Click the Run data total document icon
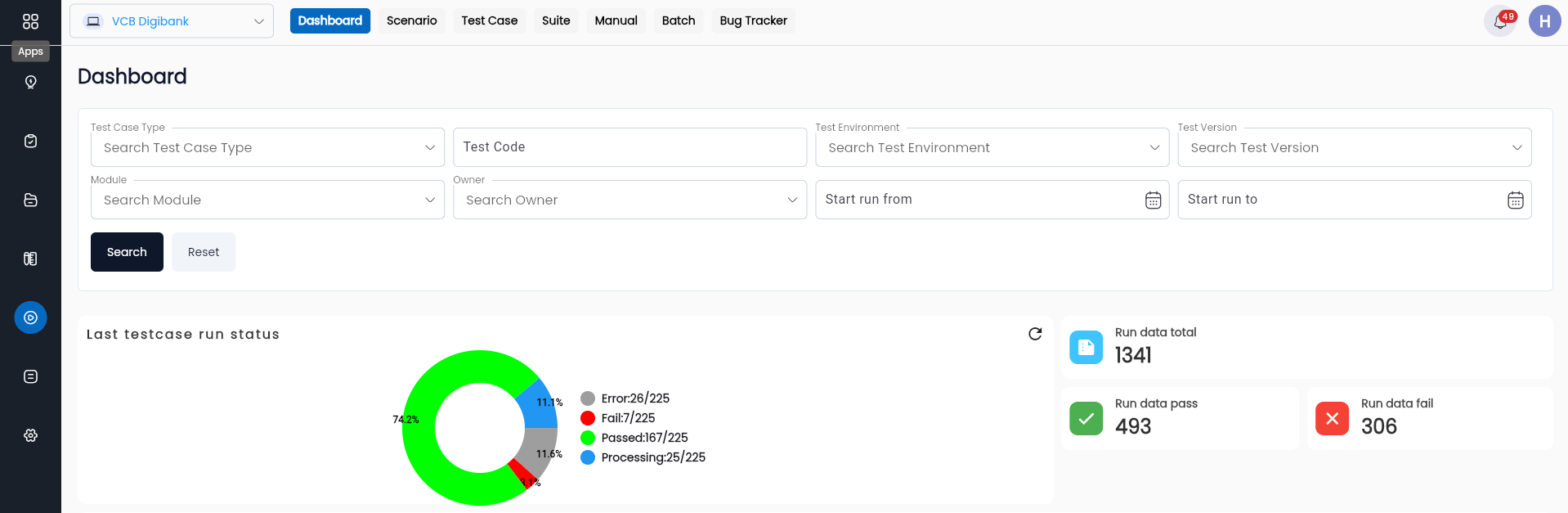 tap(1086, 347)
